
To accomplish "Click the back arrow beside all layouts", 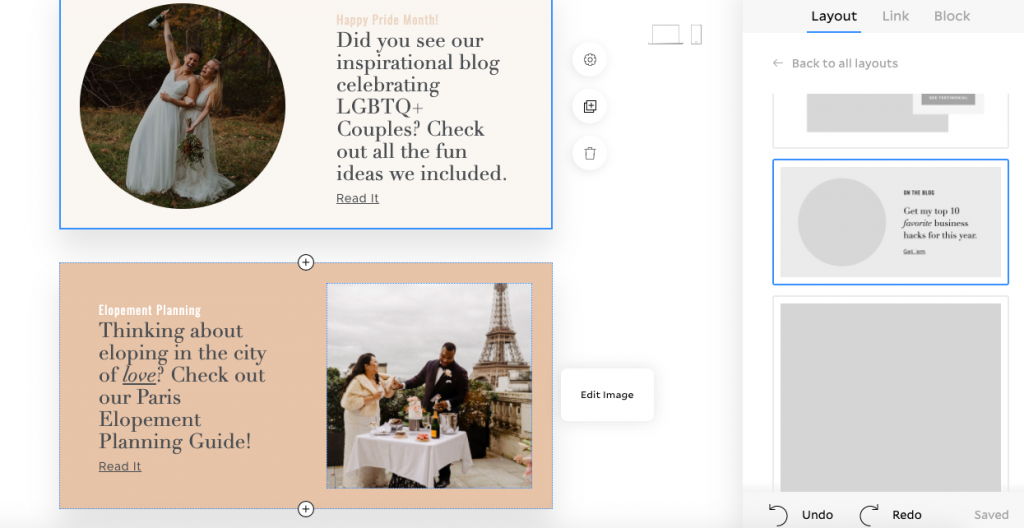I will pos(777,63).
